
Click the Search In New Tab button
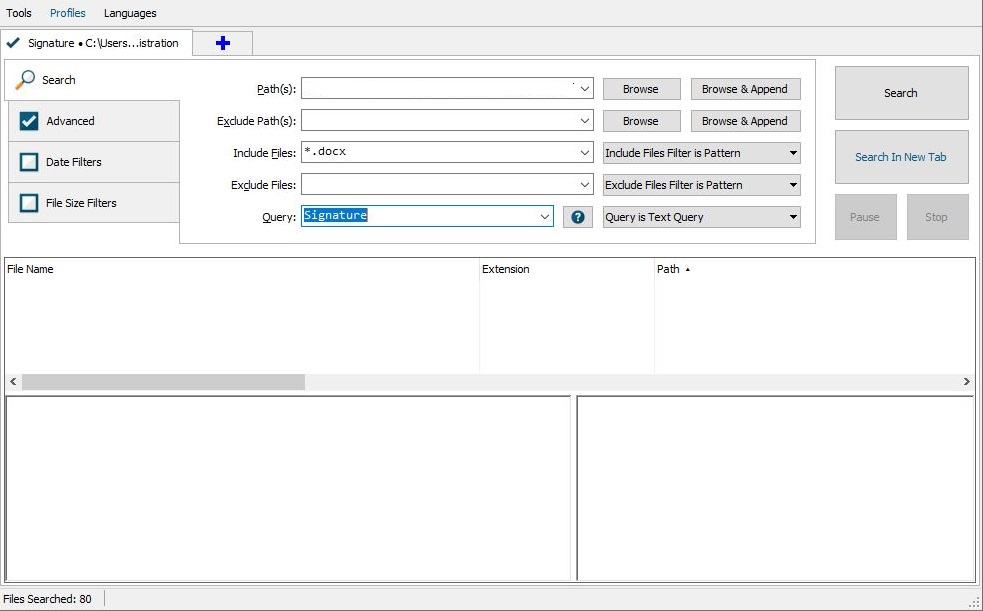(900, 157)
